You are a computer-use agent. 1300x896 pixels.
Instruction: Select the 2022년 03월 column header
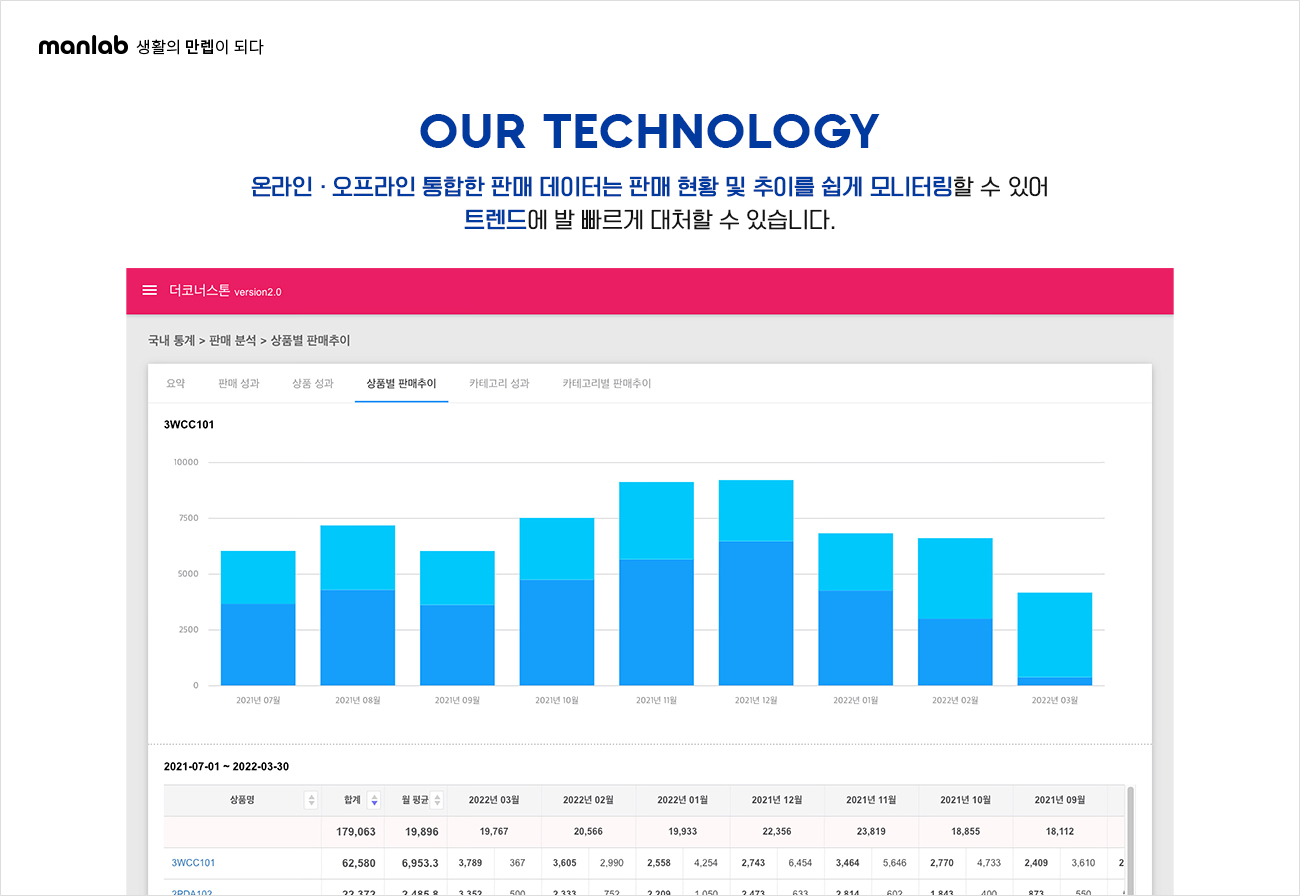pos(494,800)
